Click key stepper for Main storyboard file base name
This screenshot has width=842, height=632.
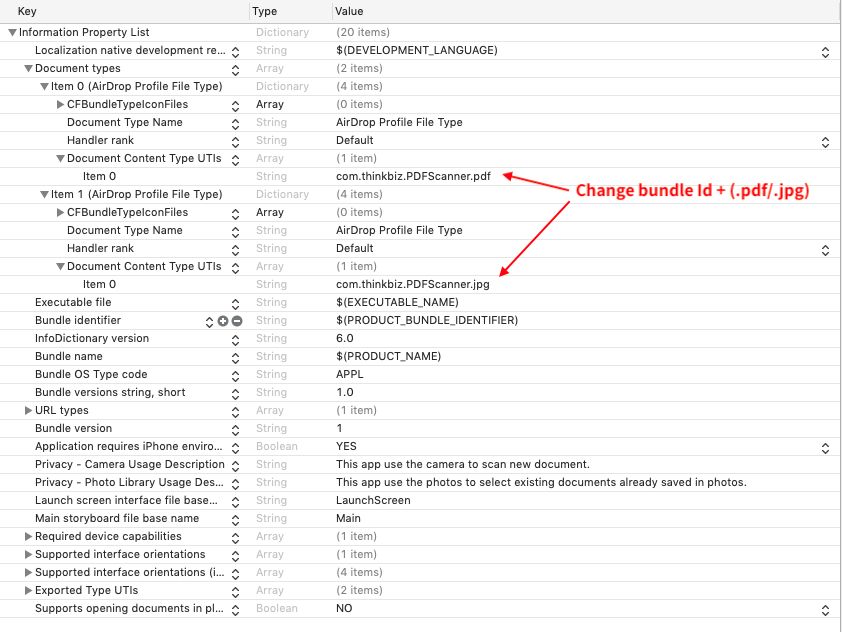235,520
